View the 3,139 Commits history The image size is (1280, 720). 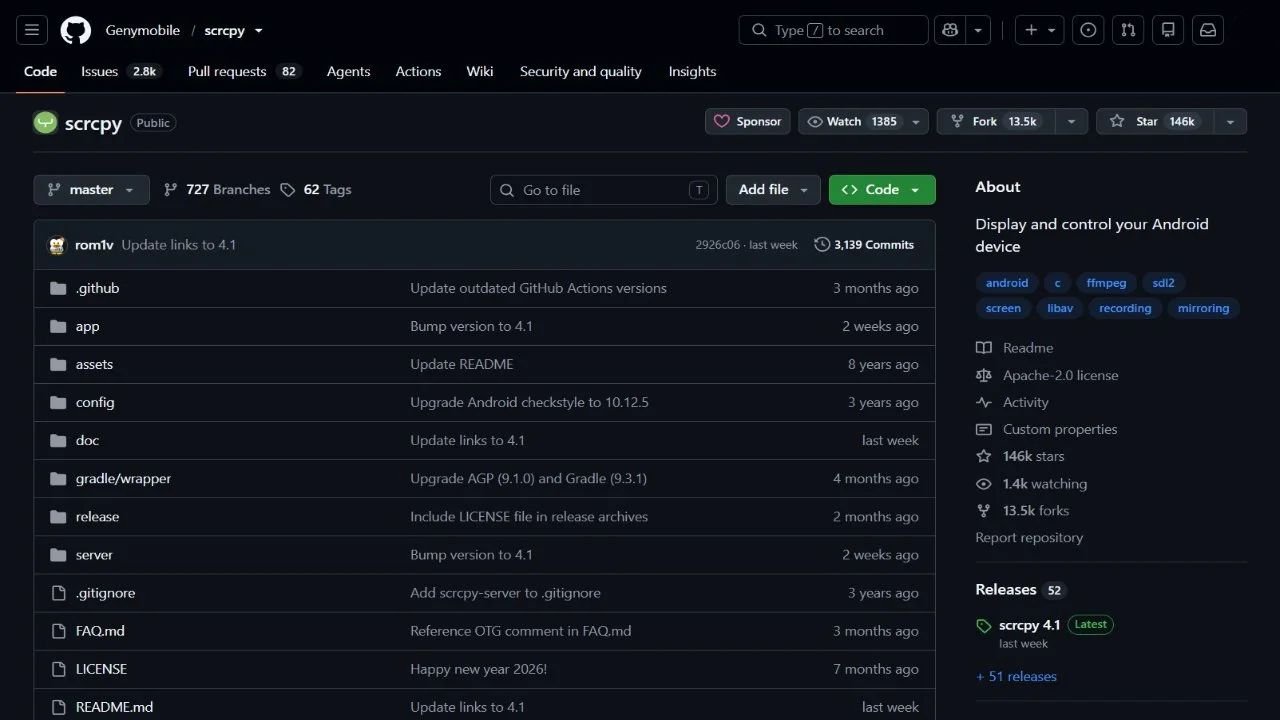864,245
